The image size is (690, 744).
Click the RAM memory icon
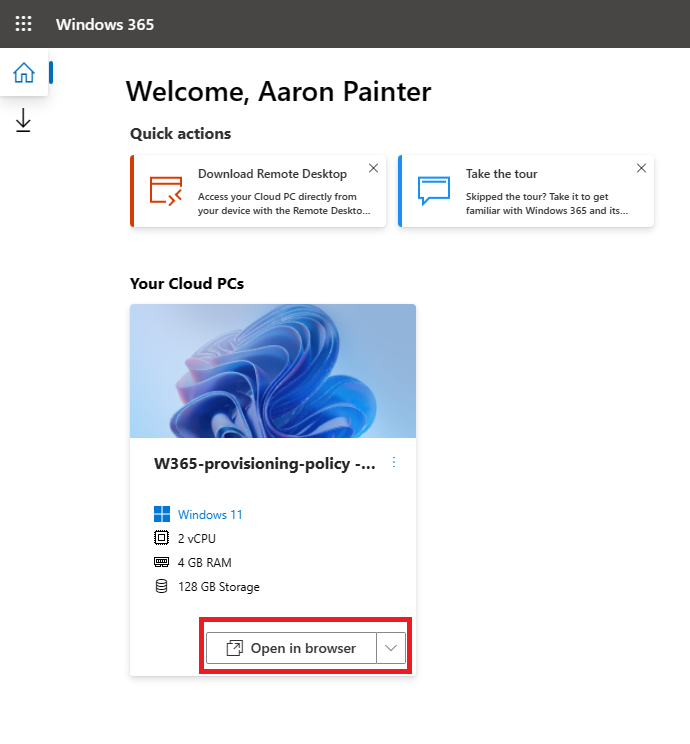(161, 562)
